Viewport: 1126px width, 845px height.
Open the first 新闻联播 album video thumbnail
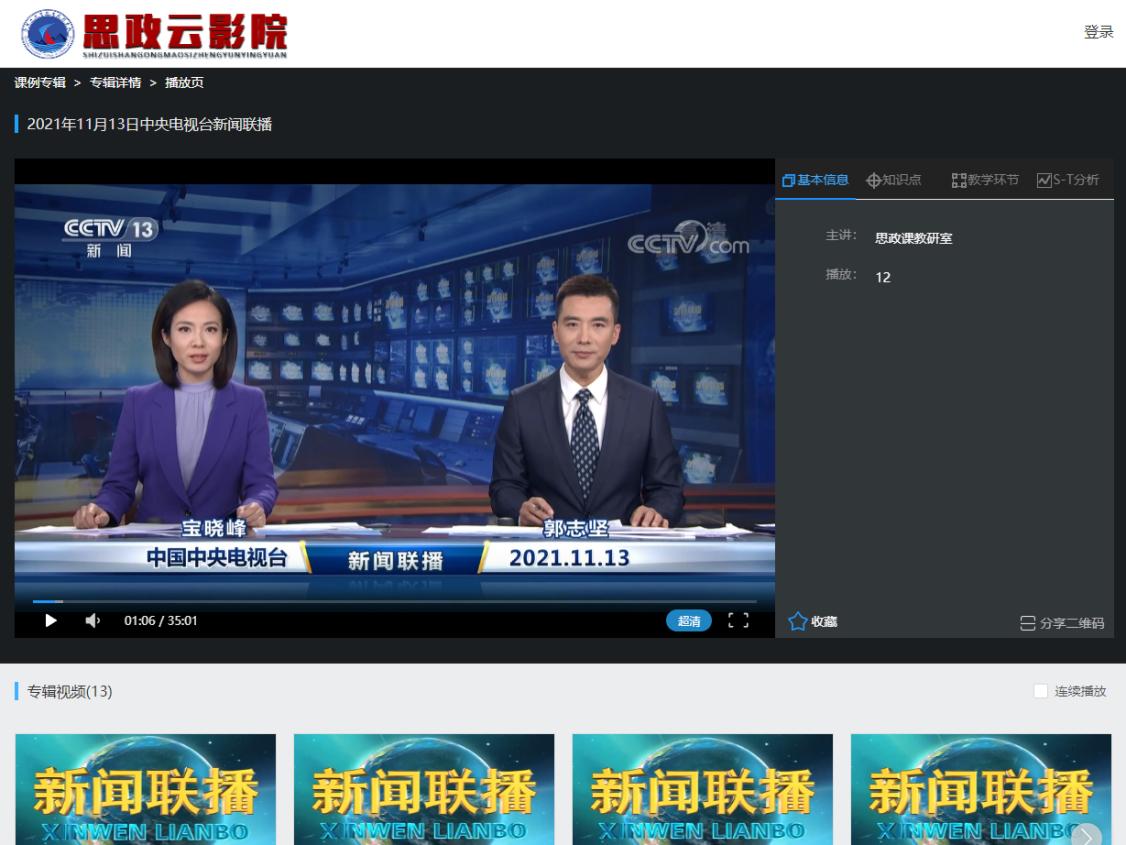tap(146, 789)
